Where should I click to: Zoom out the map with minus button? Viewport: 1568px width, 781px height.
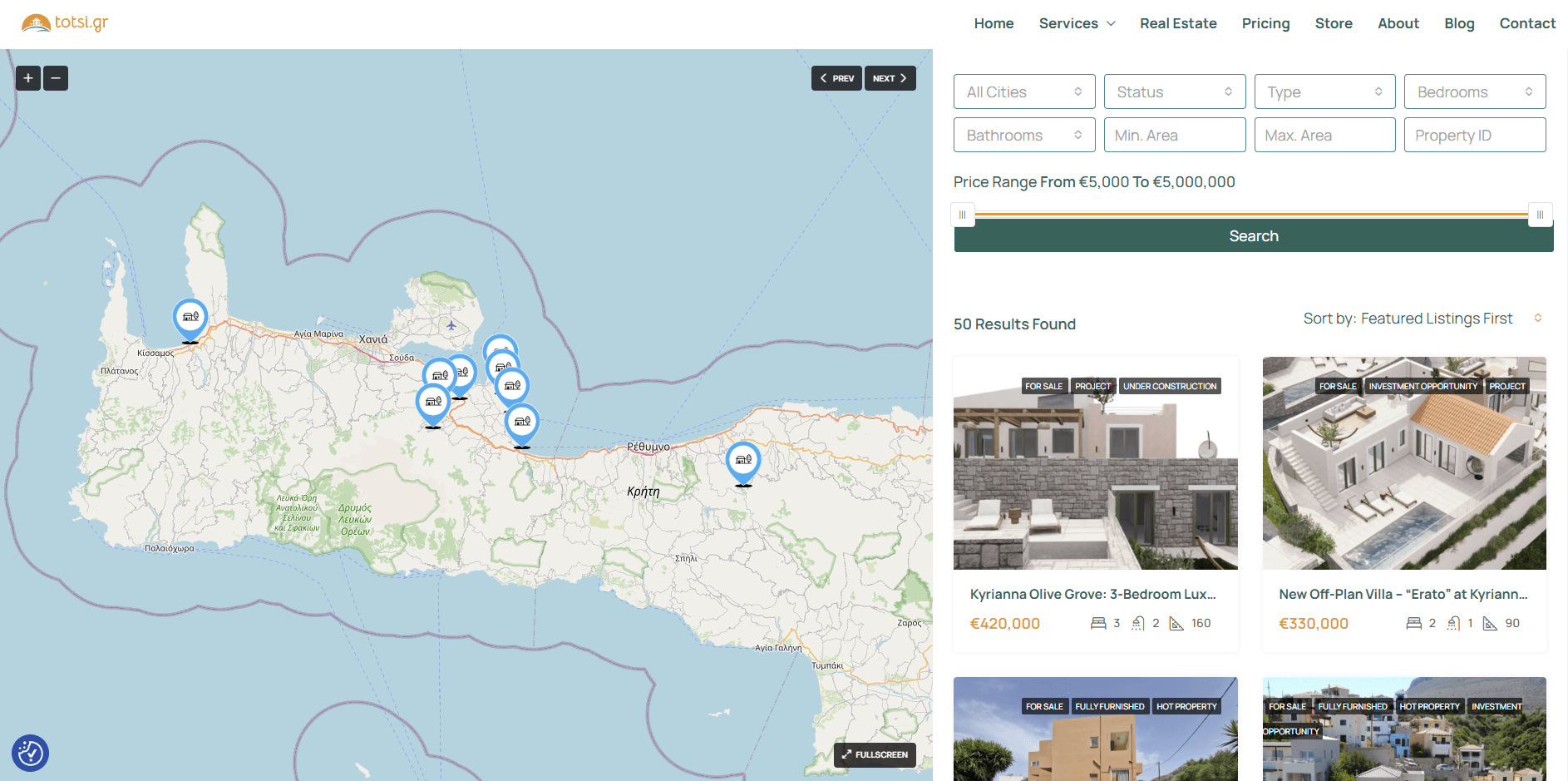56,78
